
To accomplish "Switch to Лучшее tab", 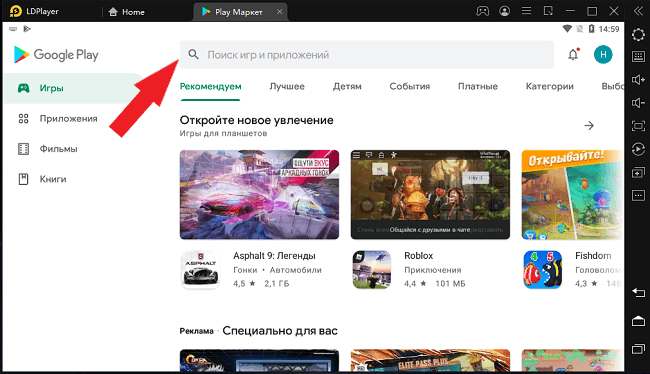I will (x=287, y=86).
